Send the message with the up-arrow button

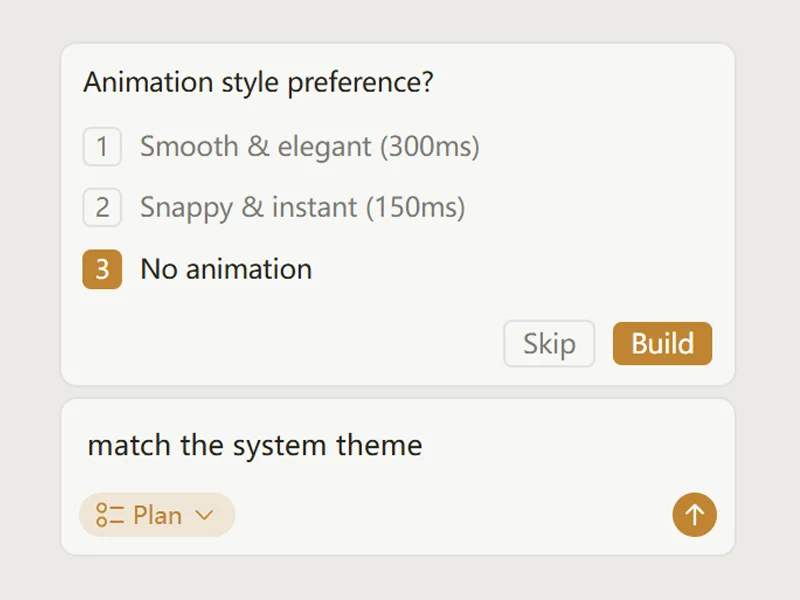coord(694,514)
